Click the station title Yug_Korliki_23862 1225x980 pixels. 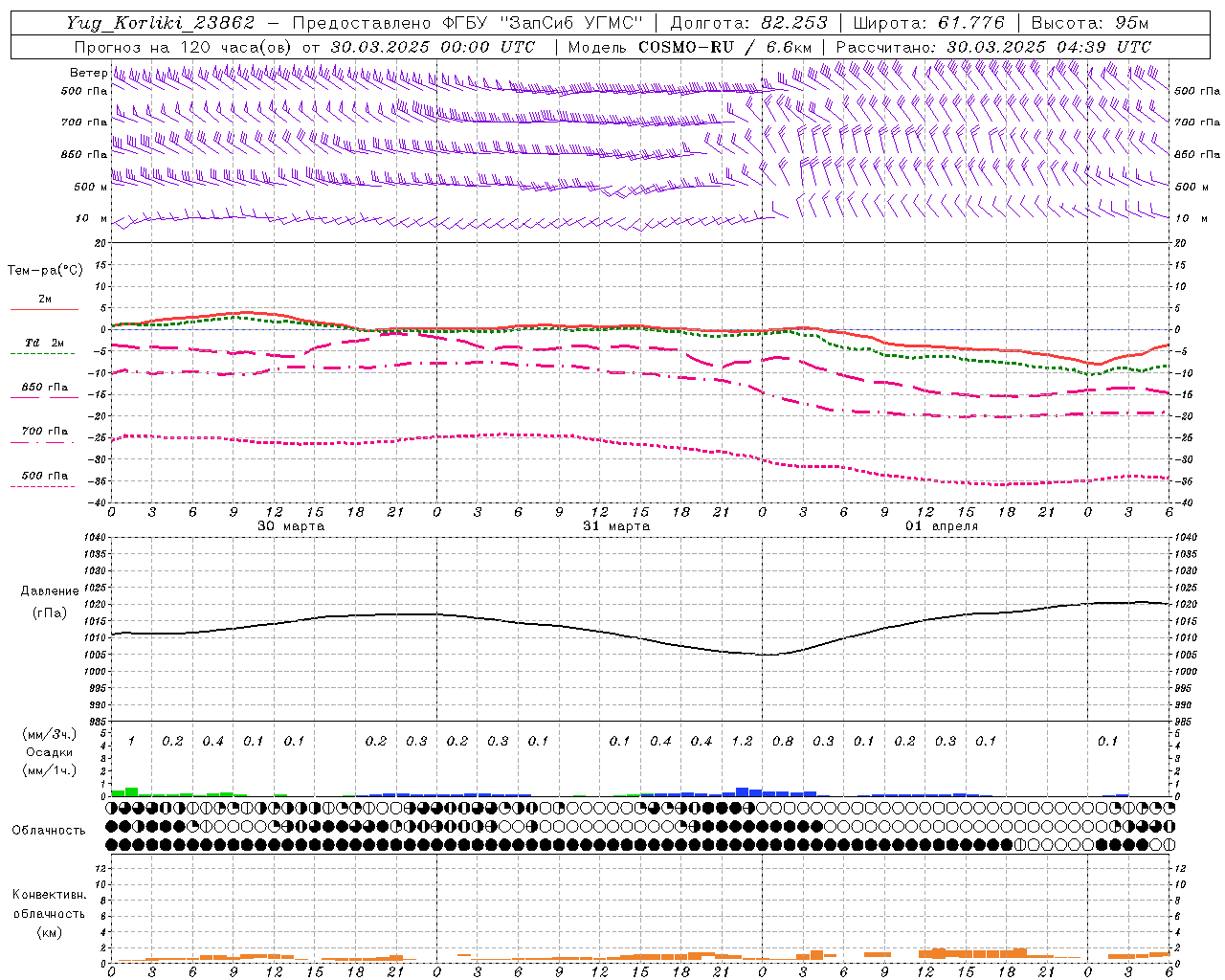(x=161, y=23)
